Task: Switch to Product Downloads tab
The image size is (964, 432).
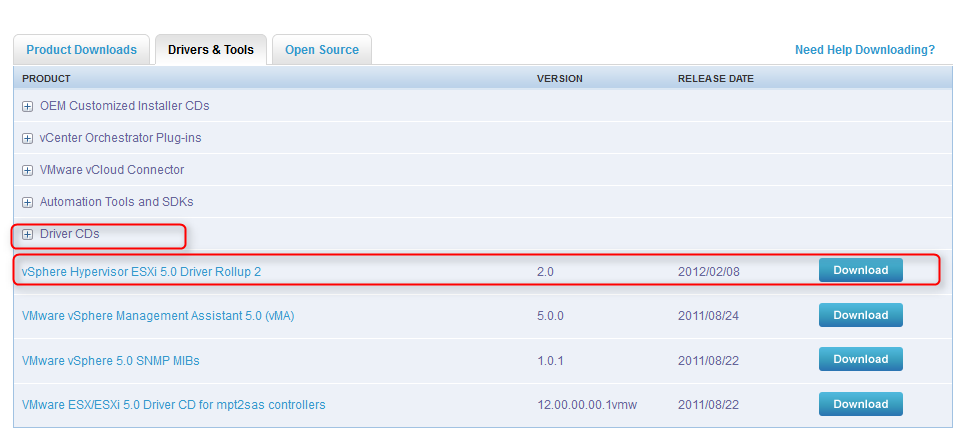Action: coord(82,50)
